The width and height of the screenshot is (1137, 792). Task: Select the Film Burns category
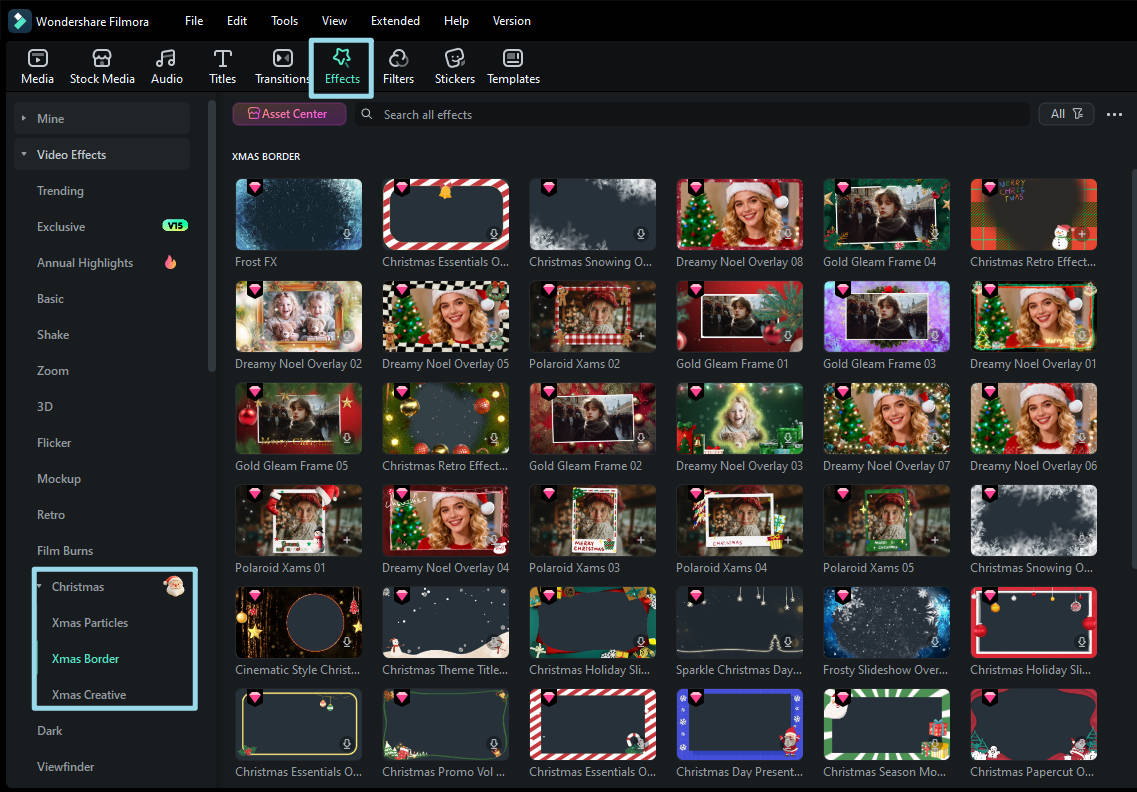[65, 550]
